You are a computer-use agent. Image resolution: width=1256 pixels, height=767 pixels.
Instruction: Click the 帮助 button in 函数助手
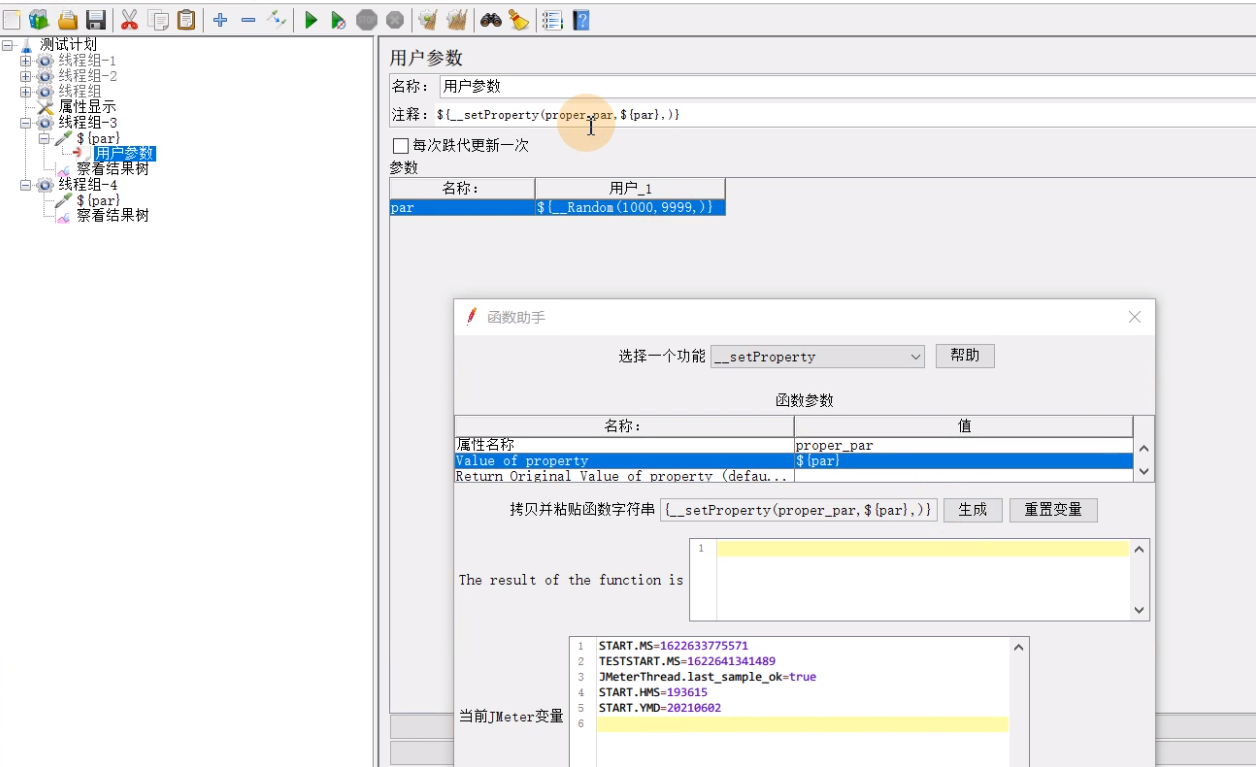pyautogui.click(x=965, y=356)
